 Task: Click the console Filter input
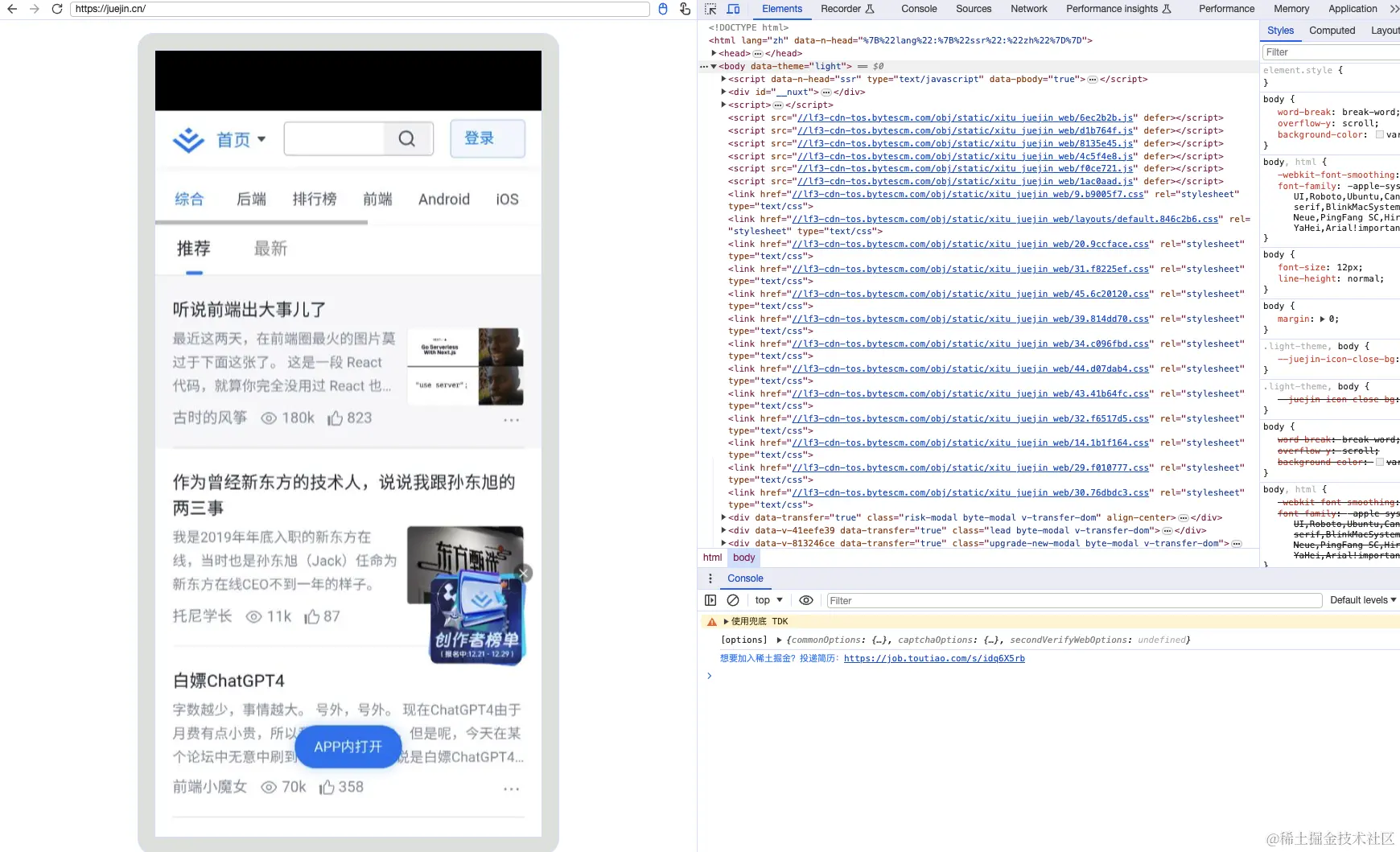[x=1073, y=600]
